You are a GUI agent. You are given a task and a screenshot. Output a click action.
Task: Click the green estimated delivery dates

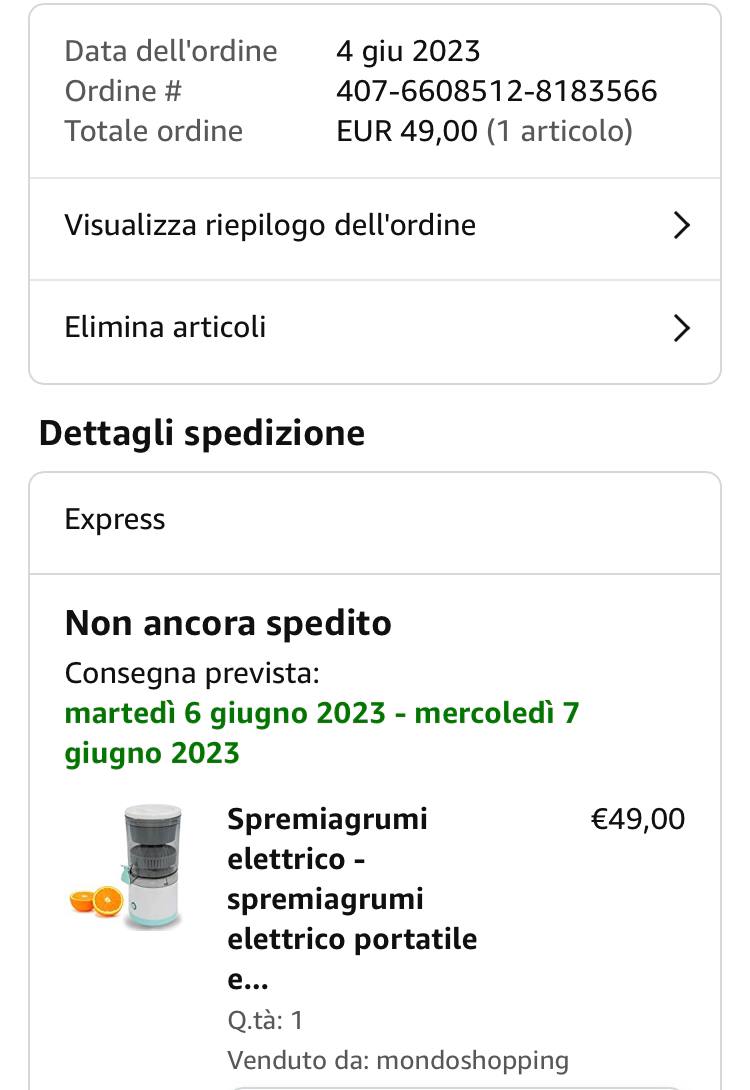[x=322, y=733]
